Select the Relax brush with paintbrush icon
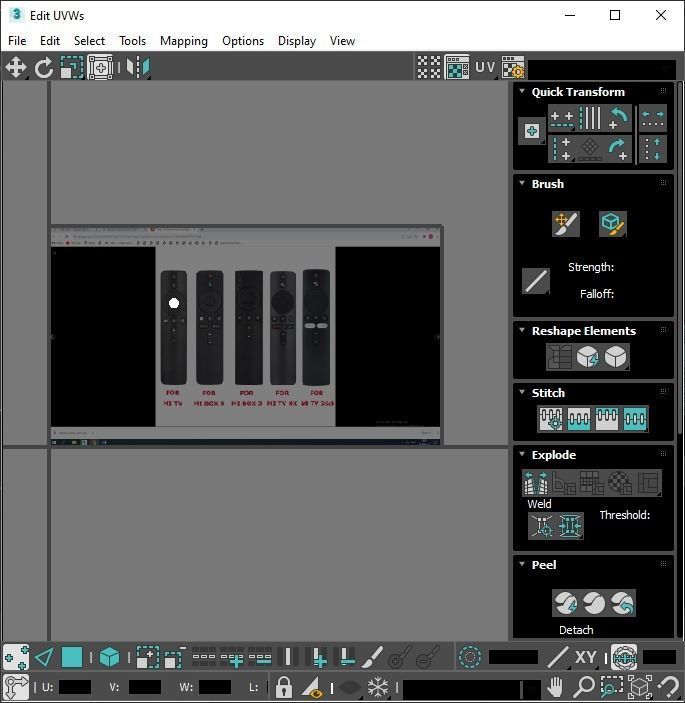The width and height of the screenshot is (685, 703). [566, 224]
